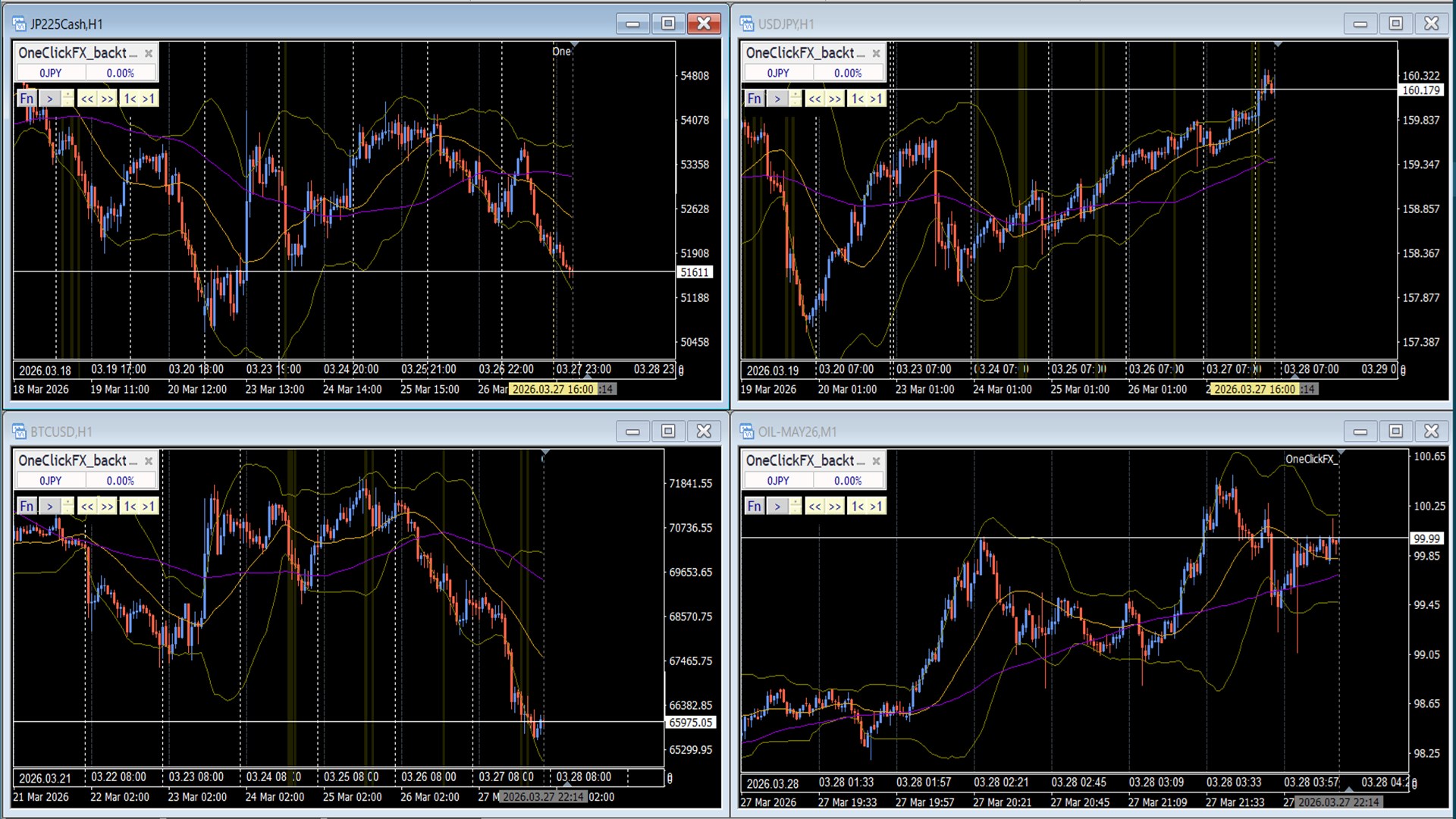Click fast rewind << in BTCUSD chart
The height and width of the screenshot is (819, 1456).
(87, 507)
